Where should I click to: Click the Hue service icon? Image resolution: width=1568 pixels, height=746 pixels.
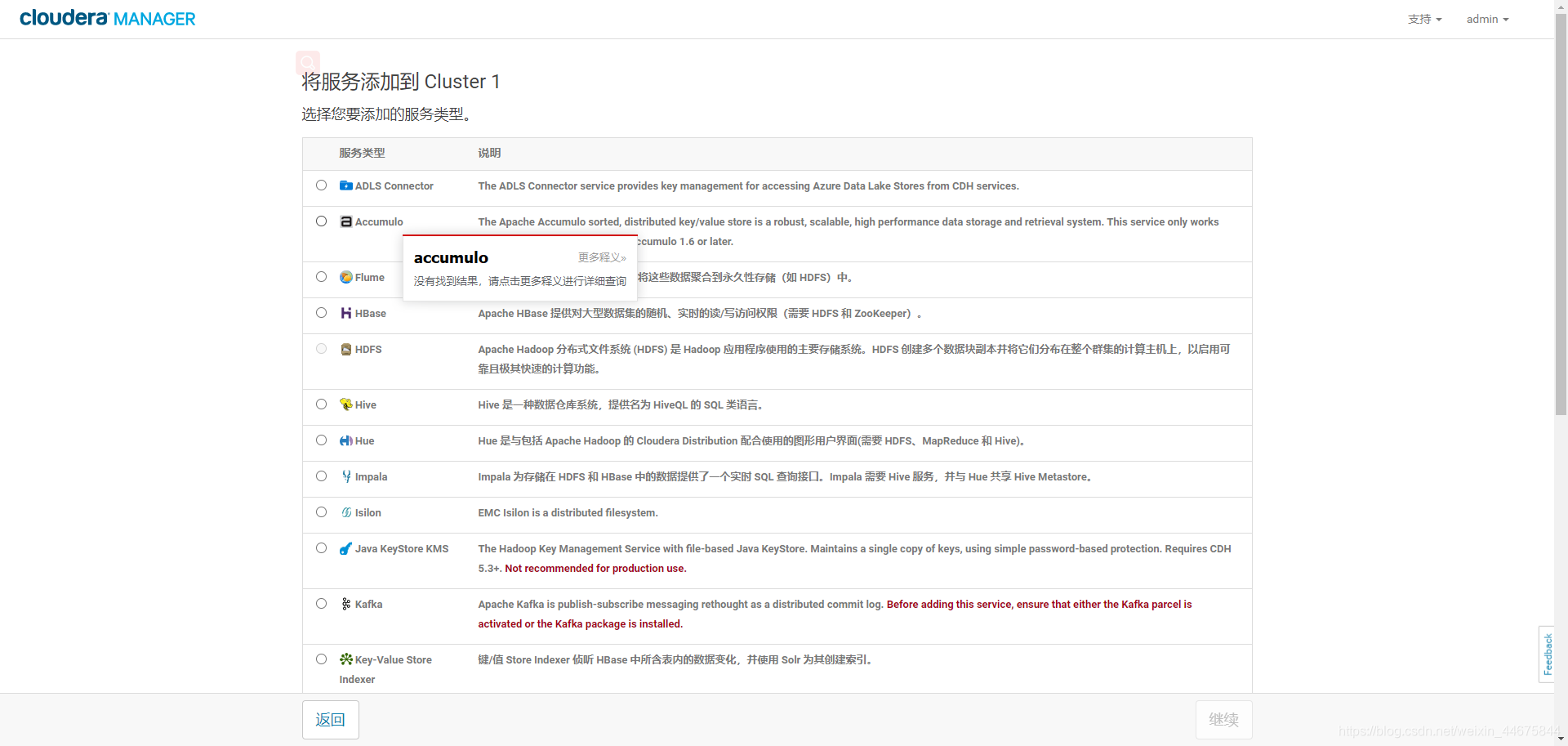click(x=346, y=440)
